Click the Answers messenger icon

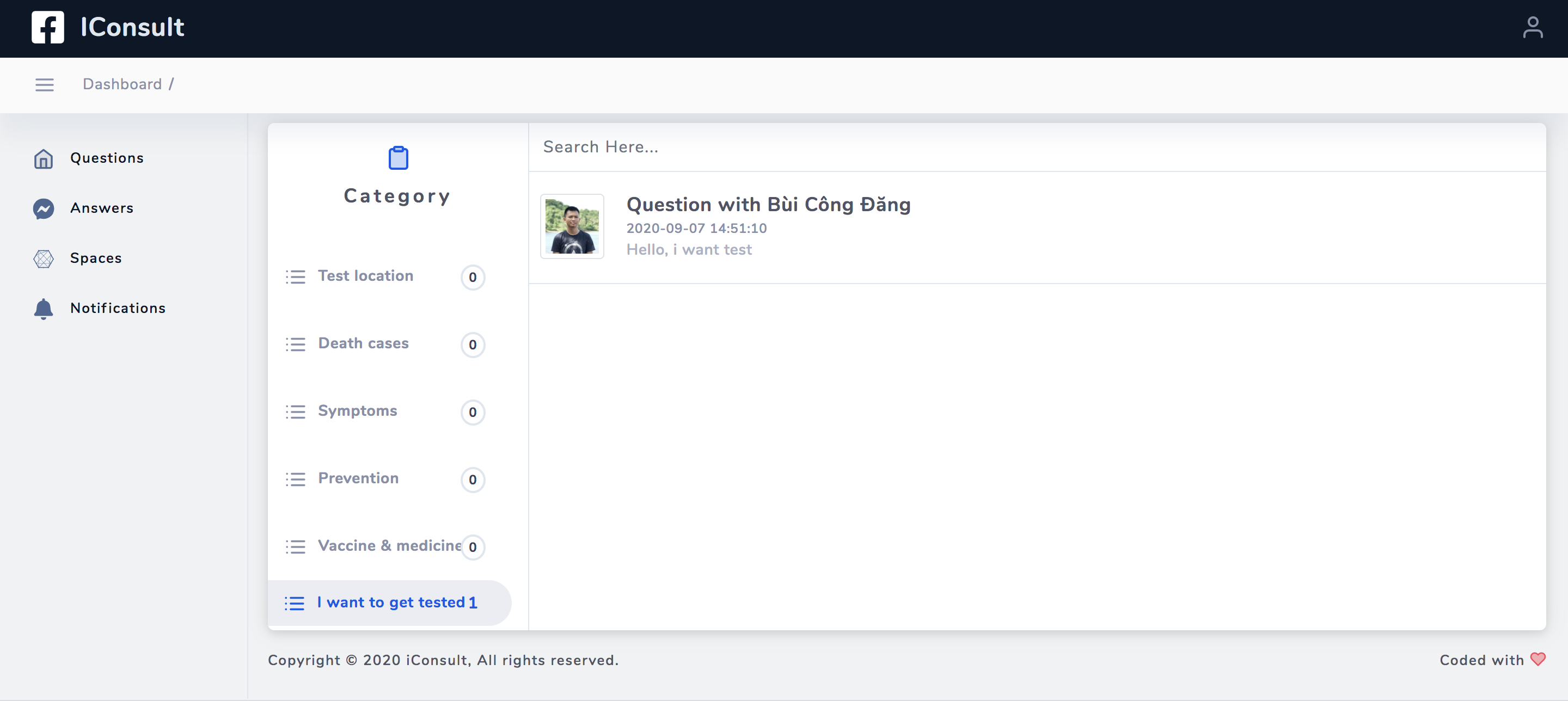pyautogui.click(x=43, y=208)
